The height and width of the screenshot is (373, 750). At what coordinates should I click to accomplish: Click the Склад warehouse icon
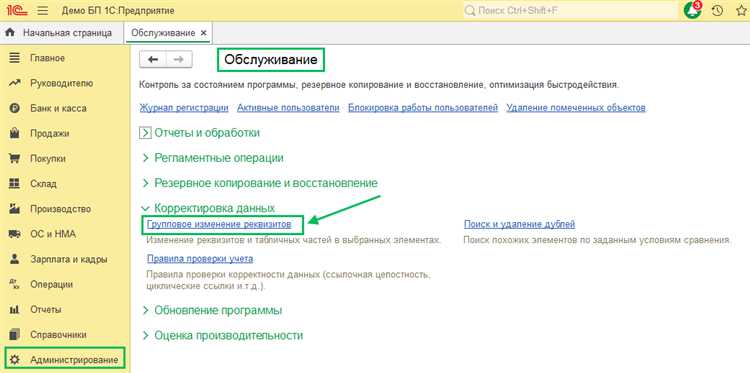15,184
